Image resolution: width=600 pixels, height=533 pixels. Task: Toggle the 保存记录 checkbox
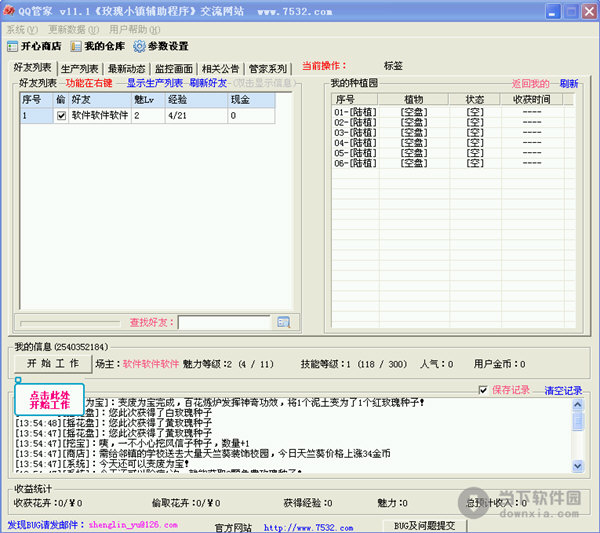click(x=483, y=390)
